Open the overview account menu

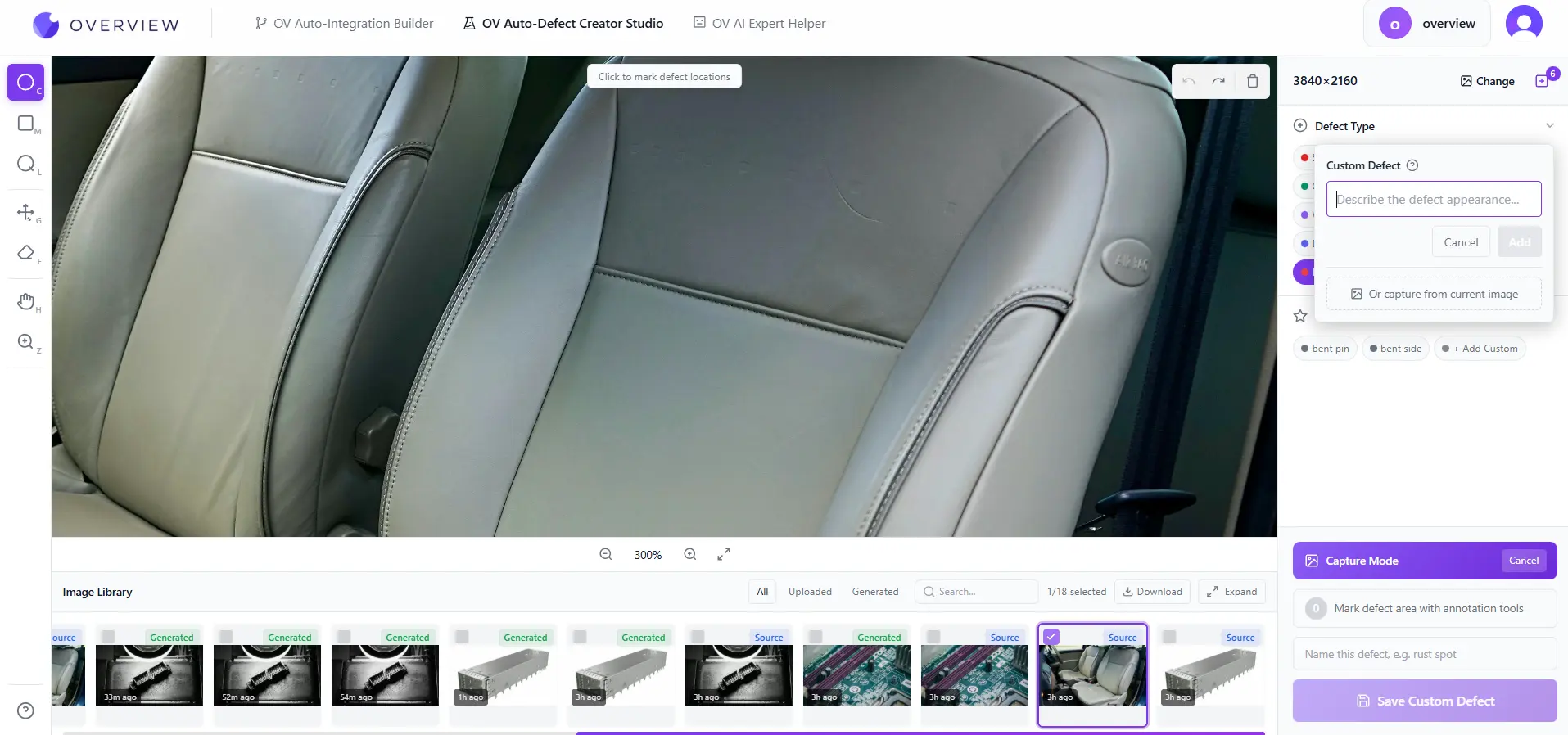[1426, 24]
